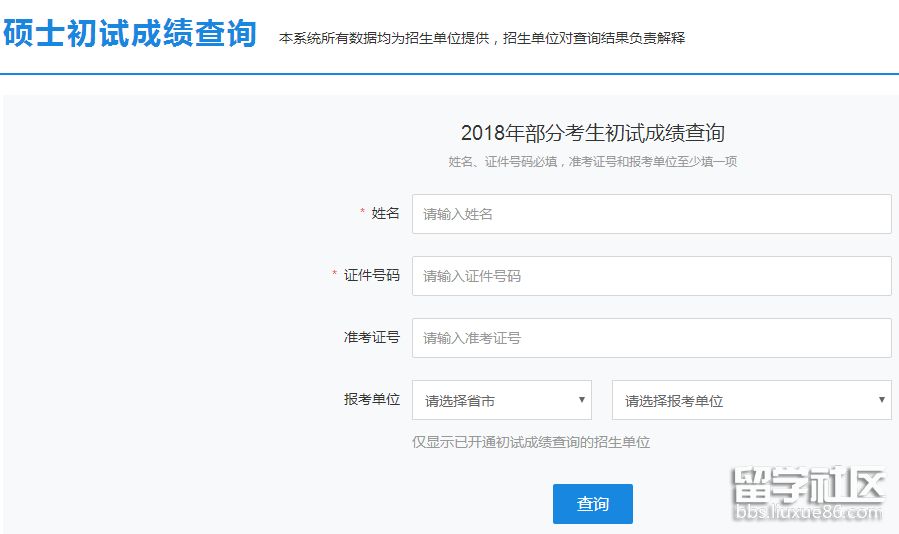Click the red asterisk beside 证件号码
The width and height of the screenshot is (899, 534).
tap(335, 274)
